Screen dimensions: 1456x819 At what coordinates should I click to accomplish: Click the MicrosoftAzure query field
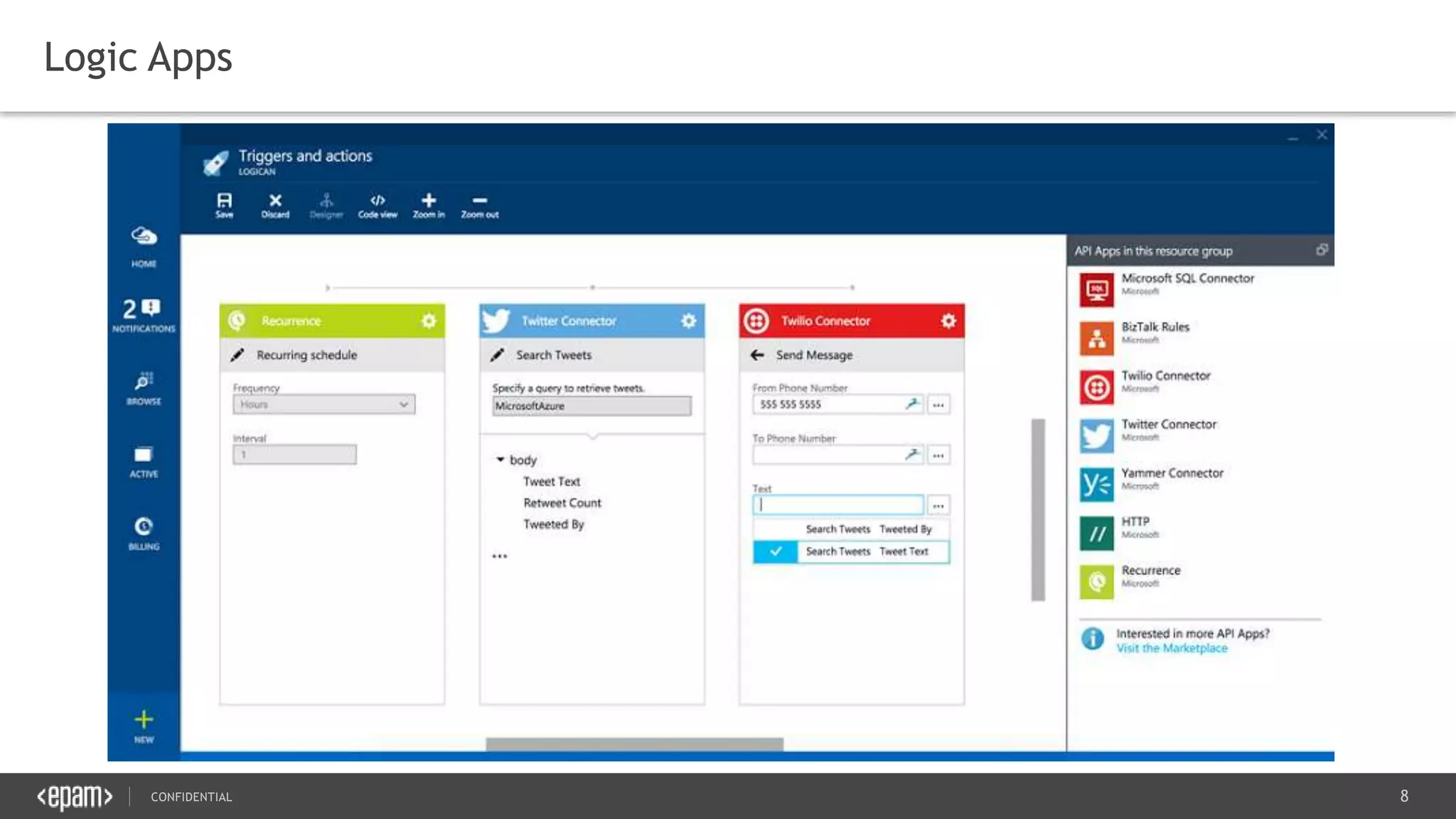[591, 406]
